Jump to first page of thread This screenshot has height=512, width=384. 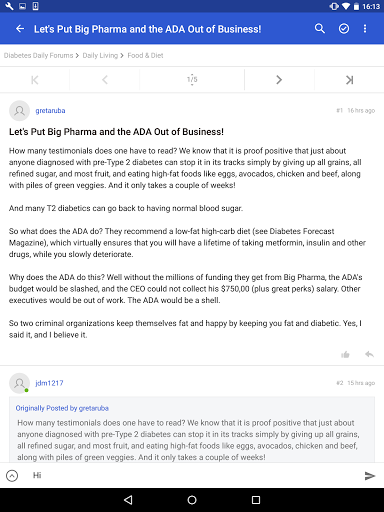pos(35,80)
